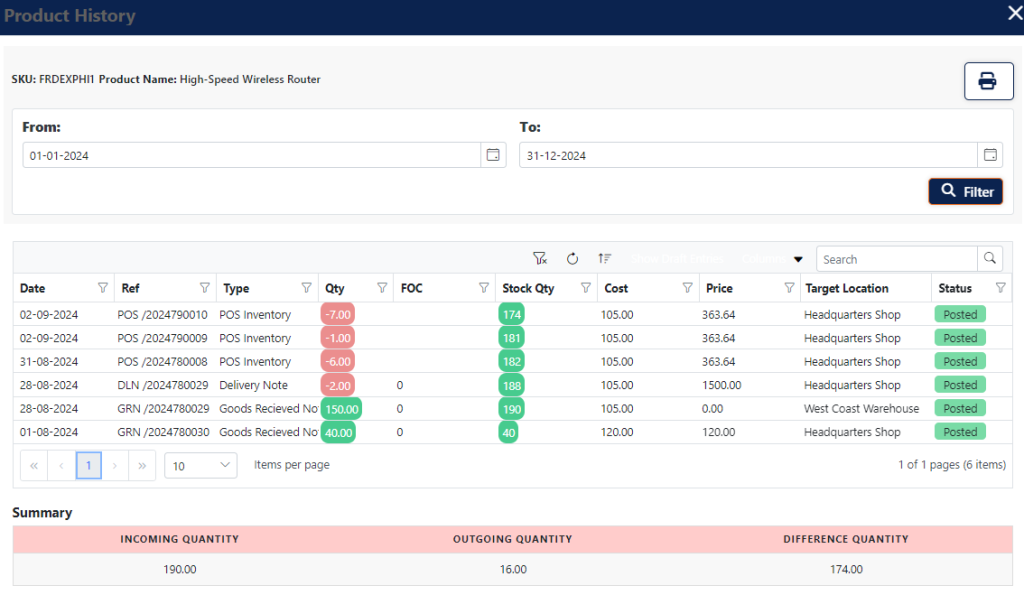Sort by the Target Location column header
Image resolution: width=1024 pixels, height=595 pixels.
click(x=846, y=288)
